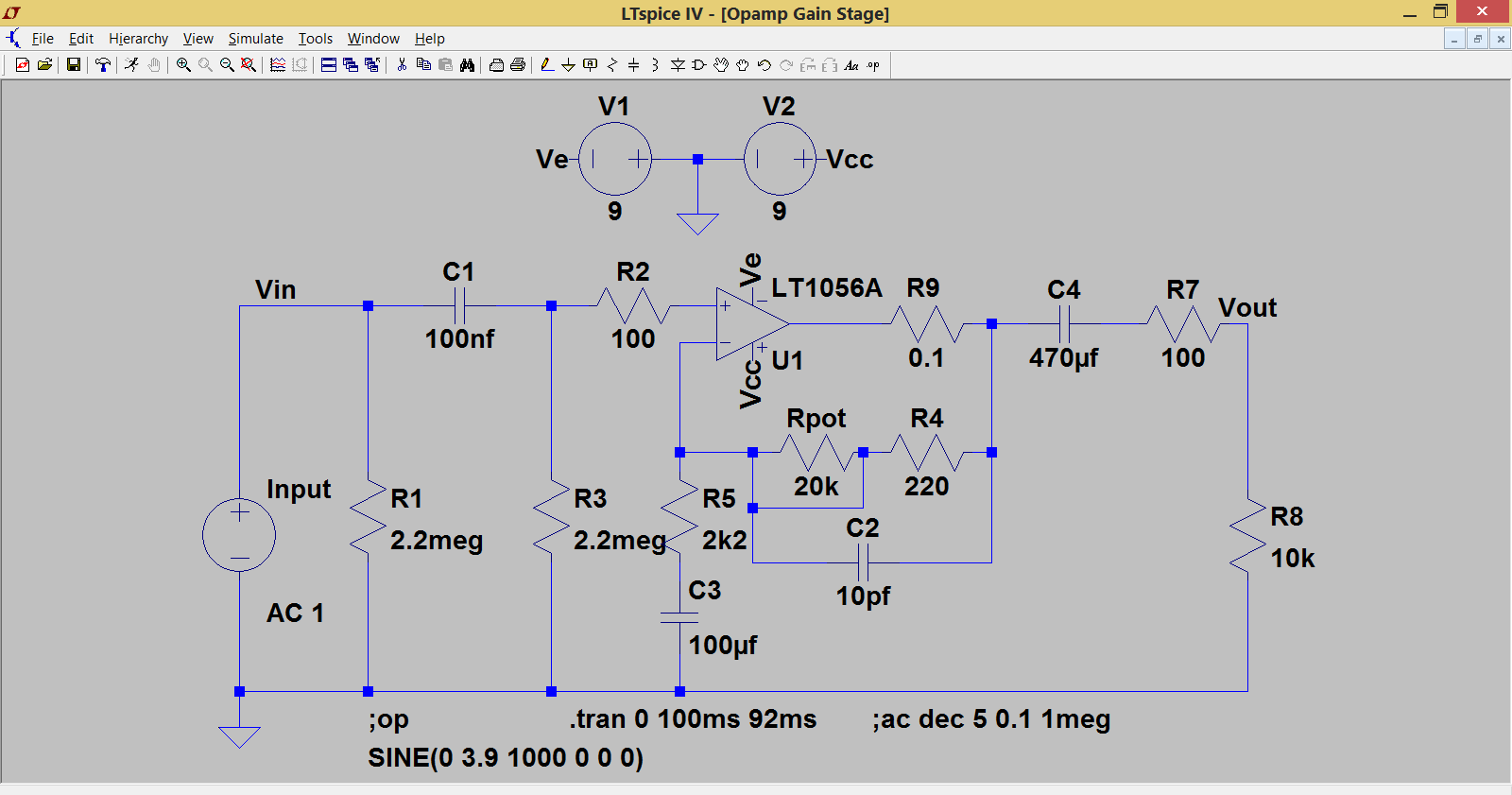The width and height of the screenshot is (1512, 795).
Task: Select the SPICE directive '.op' tool
Action: 873,65
